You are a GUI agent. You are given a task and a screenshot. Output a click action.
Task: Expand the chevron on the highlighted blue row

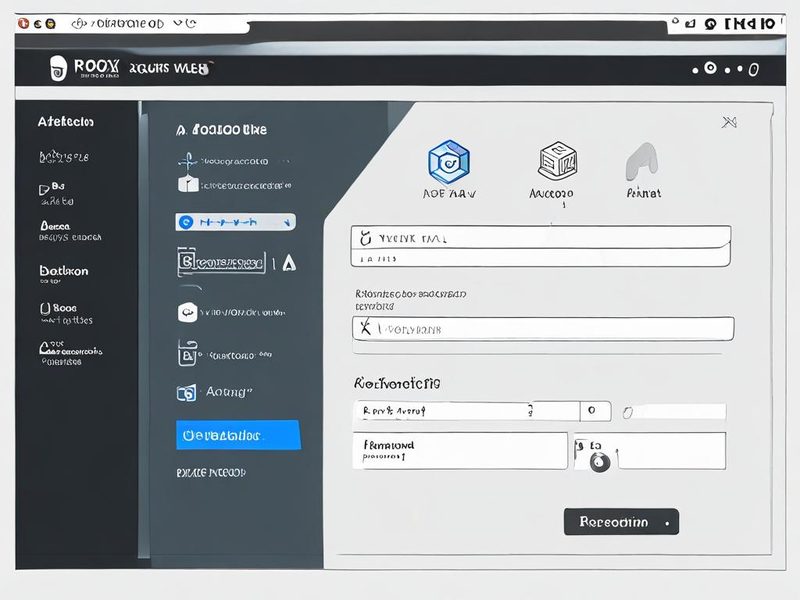point(287,222)
